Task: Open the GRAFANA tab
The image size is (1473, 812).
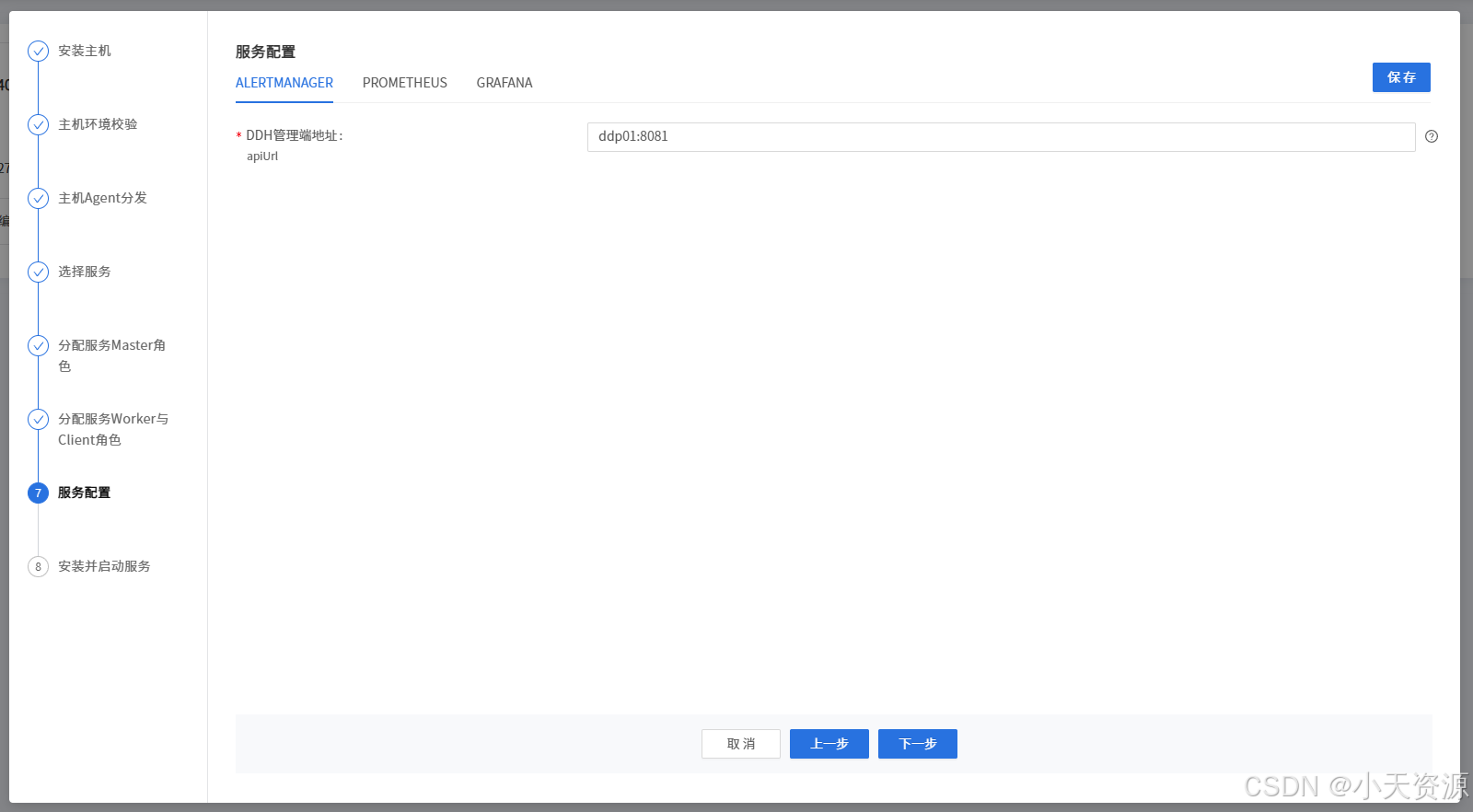Action: click(x=504, y=83)
